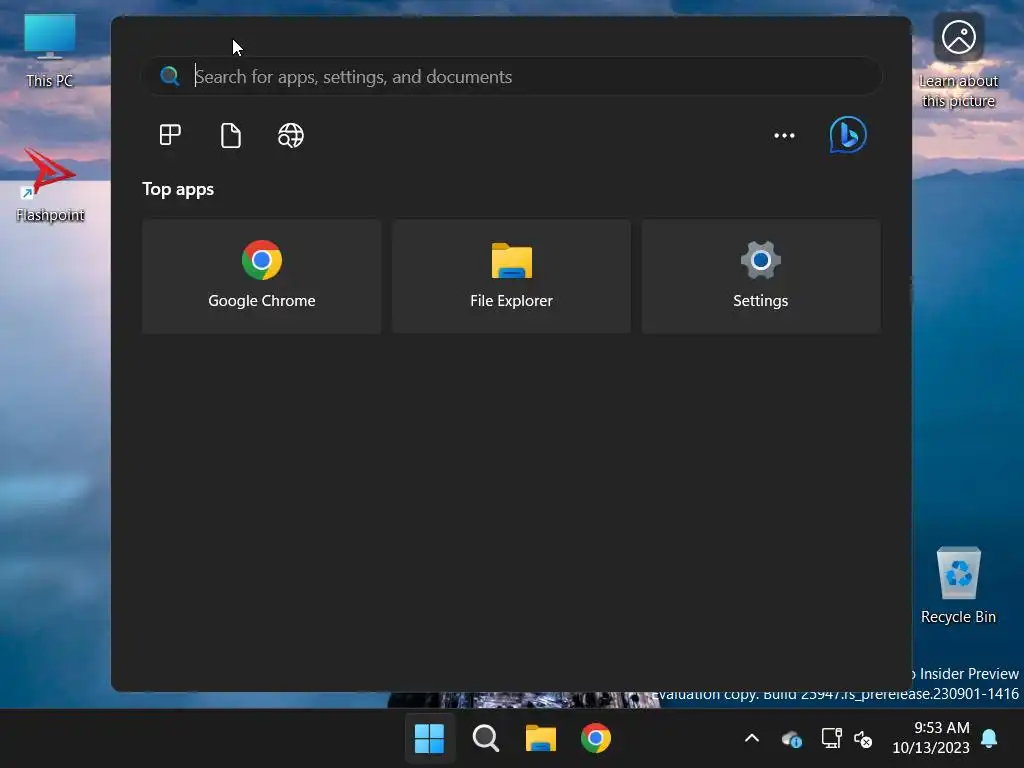
Task: Select the Apps filter icon
Action: [170, 135]
